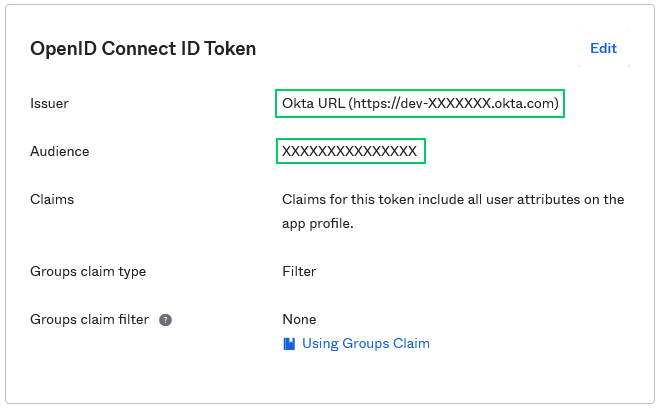This screenshot has height=411, width=664.
Task: Click the Claims field label
Action: click(52, 199)
